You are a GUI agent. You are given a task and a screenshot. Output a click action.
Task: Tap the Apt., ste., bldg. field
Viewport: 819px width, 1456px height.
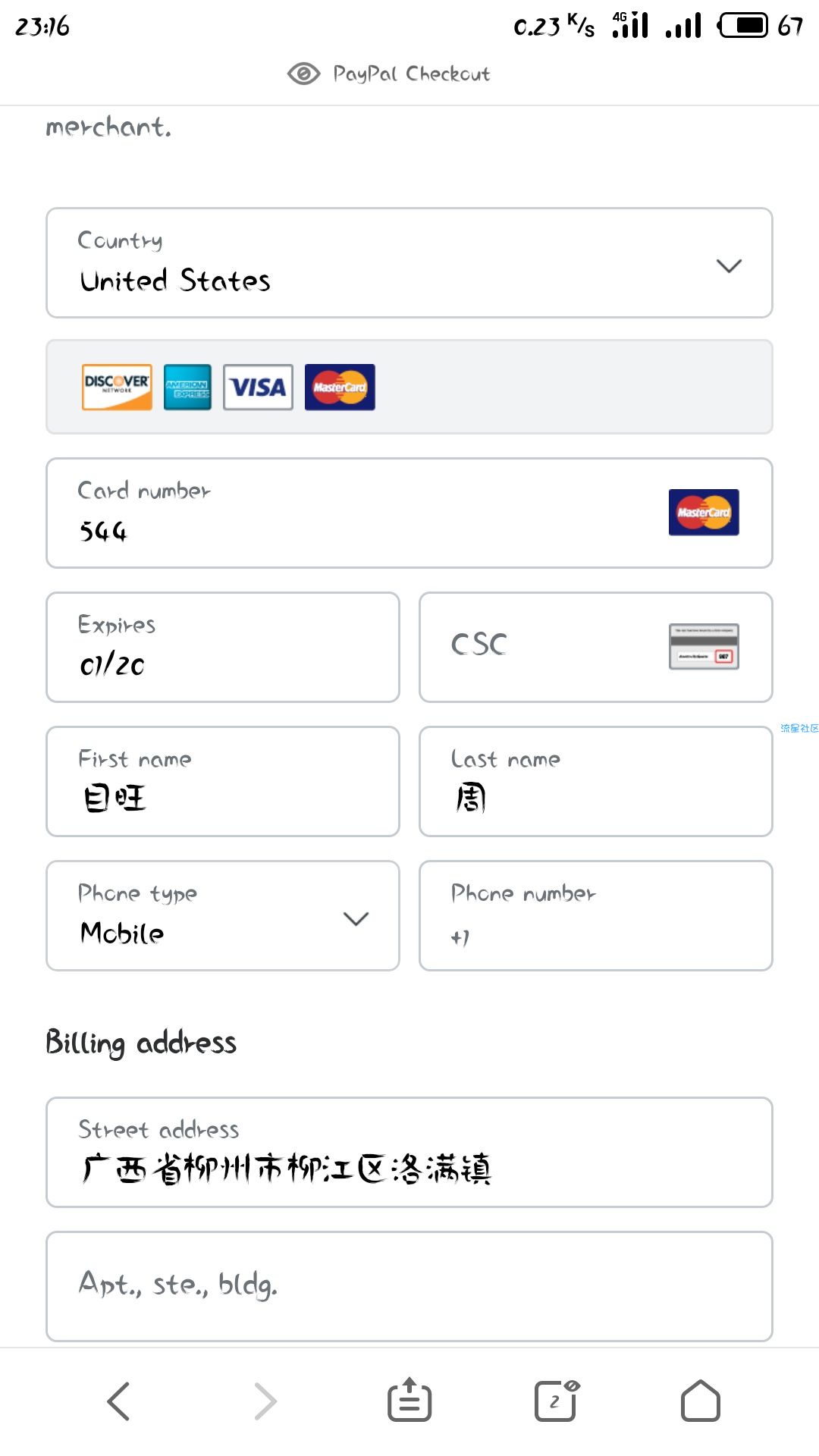coord(409,1287)
